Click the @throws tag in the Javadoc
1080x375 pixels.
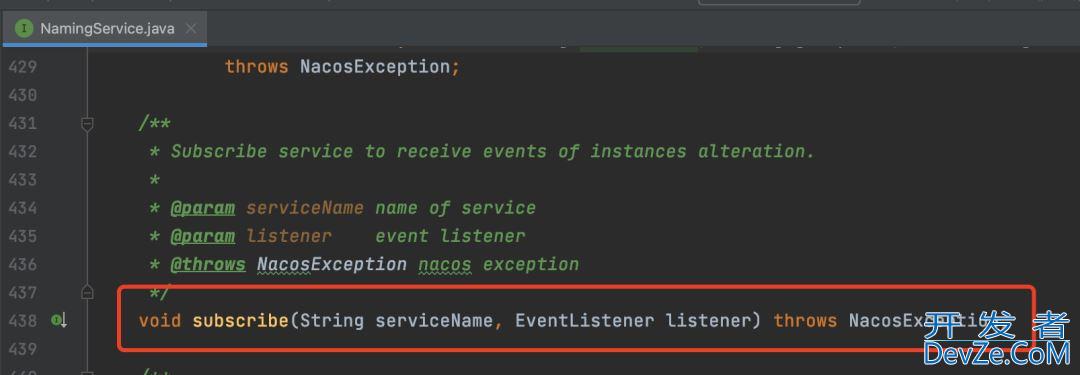pos(208,265)
